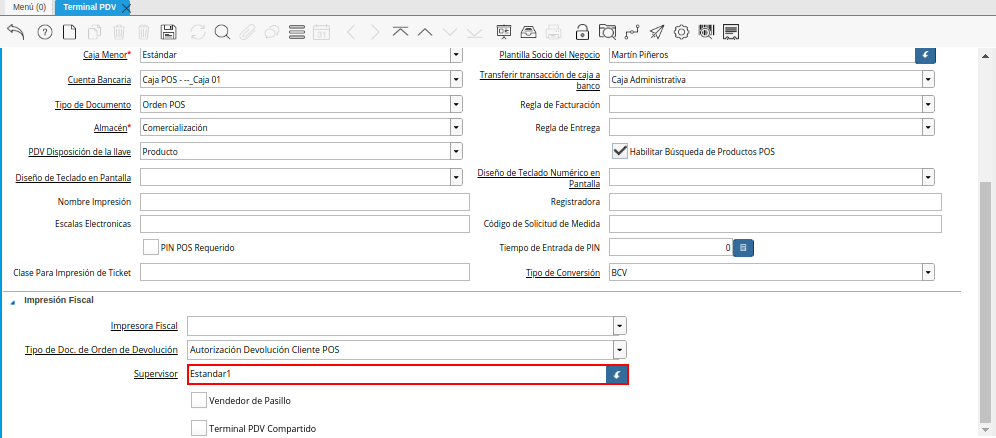This screenshot has width=996, height=438.
Task: Open the Help question mark icon
Action: [x=44, y=32]
